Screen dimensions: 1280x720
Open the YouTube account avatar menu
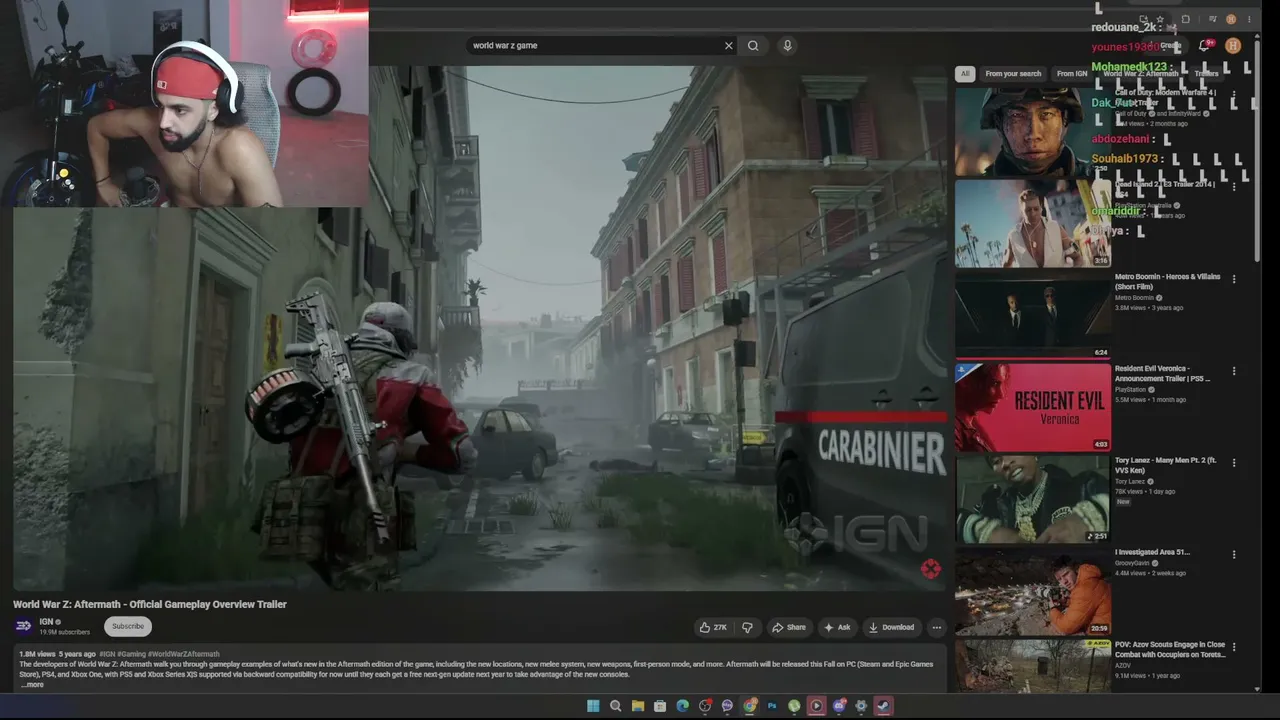(x=1233, y=45)
